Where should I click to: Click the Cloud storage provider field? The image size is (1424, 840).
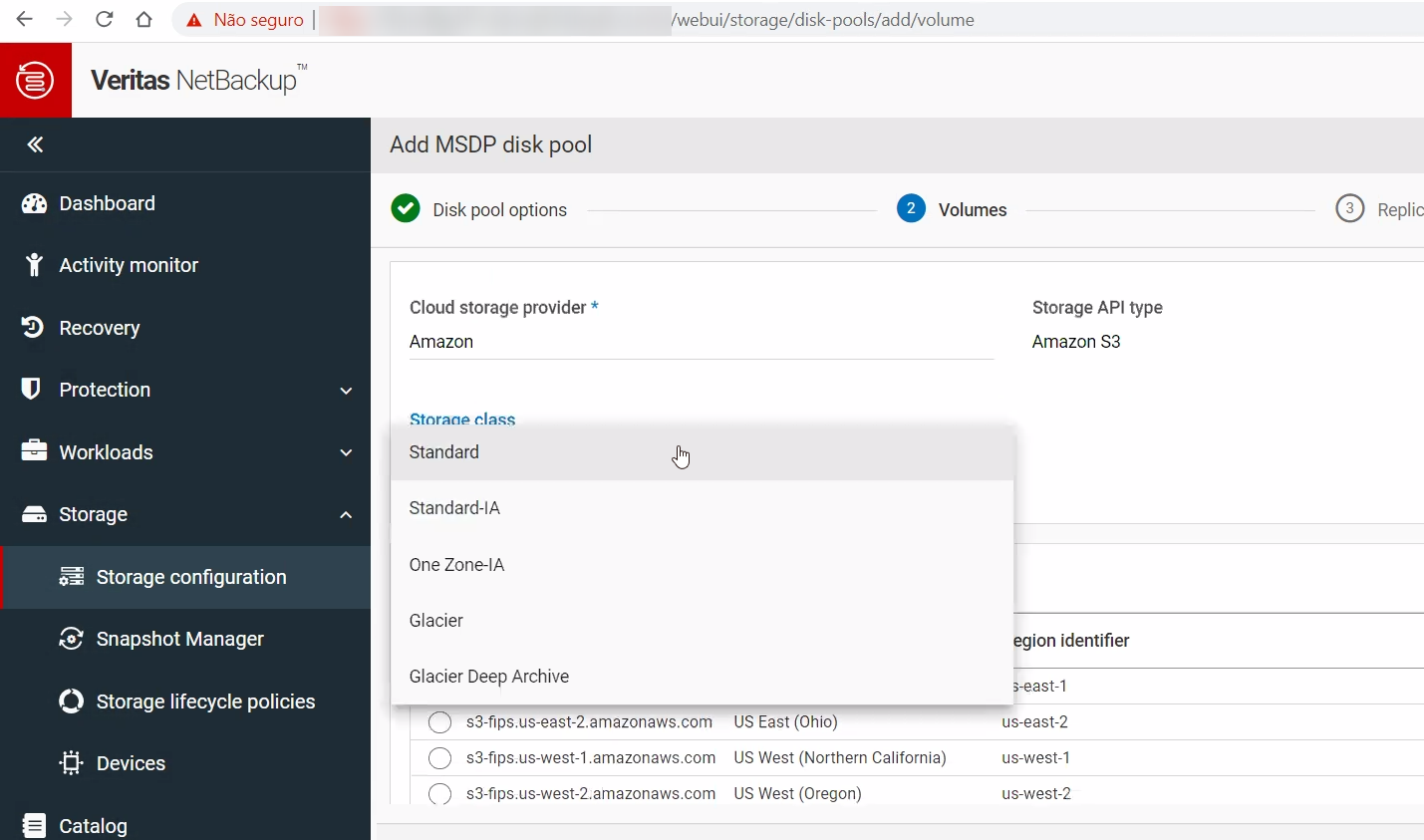tap(700, 342)
